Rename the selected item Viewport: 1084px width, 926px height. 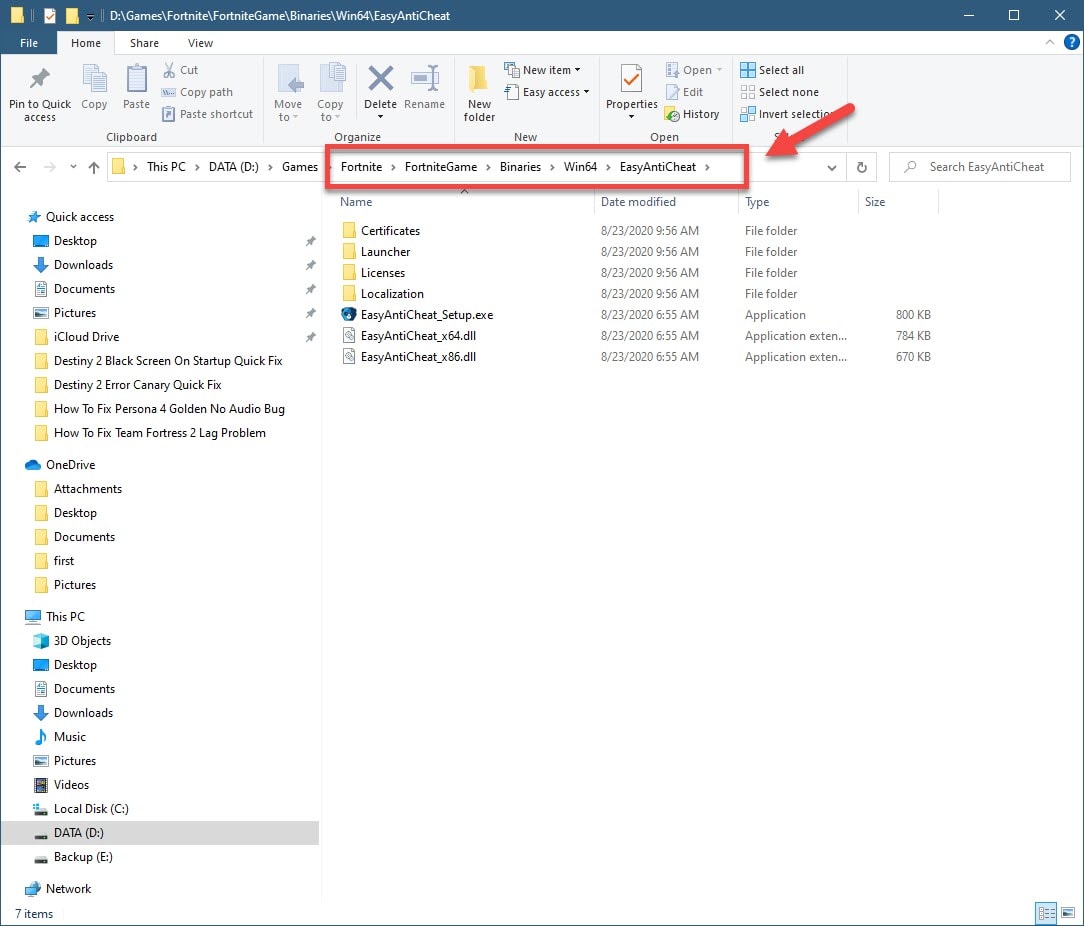(424, 87)
